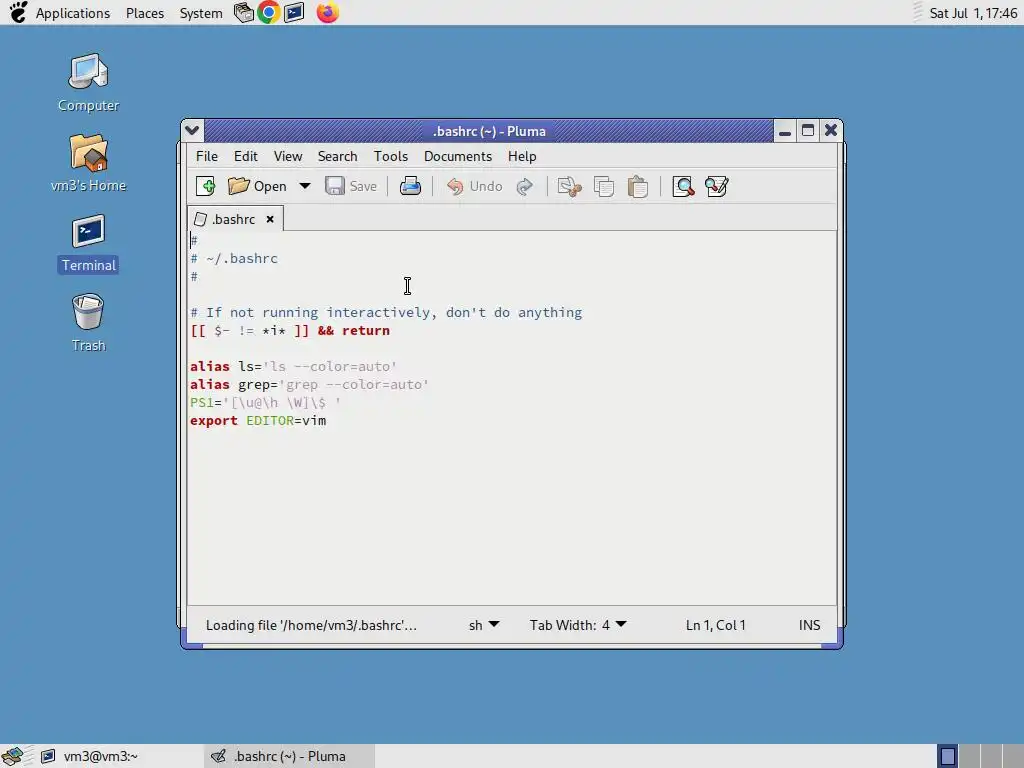The height and width of the screenshot is (768, 1024).
Task: Open the Search menu
Action: [x=338, y=156]
